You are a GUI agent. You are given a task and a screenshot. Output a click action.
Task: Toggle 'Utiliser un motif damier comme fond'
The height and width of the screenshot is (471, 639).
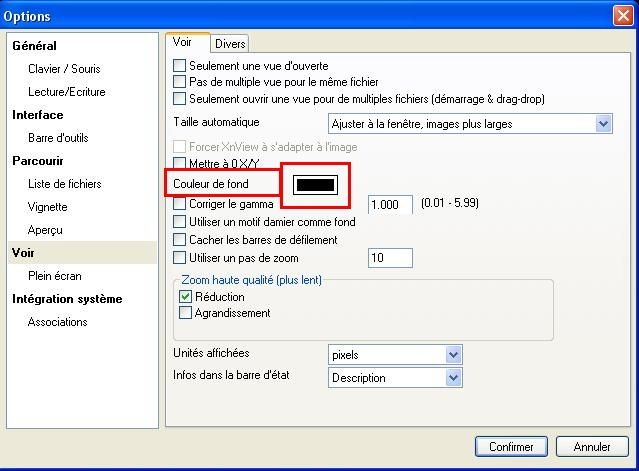pos(181,222)
